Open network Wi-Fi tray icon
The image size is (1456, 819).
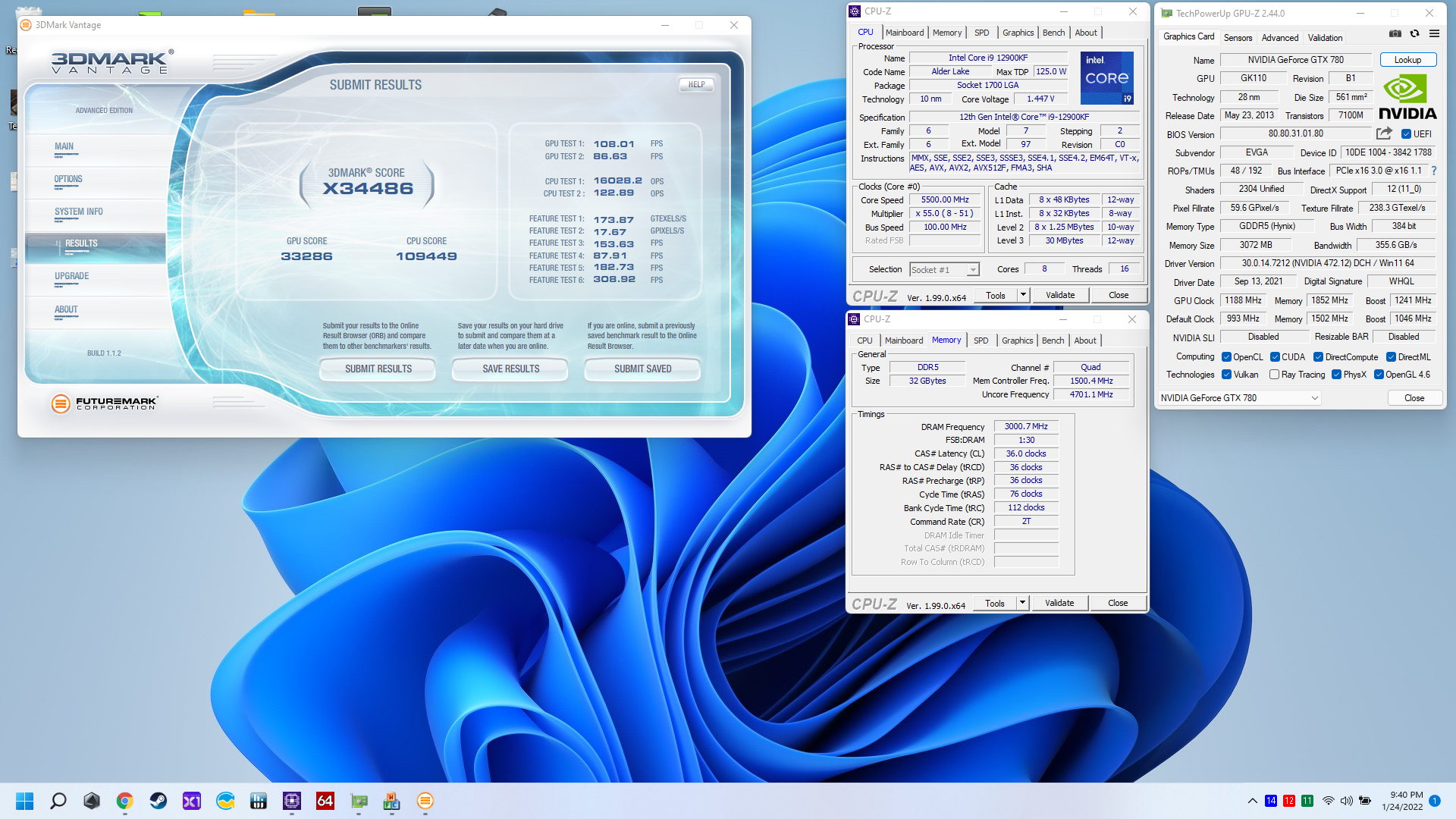tap(1328, 801)
